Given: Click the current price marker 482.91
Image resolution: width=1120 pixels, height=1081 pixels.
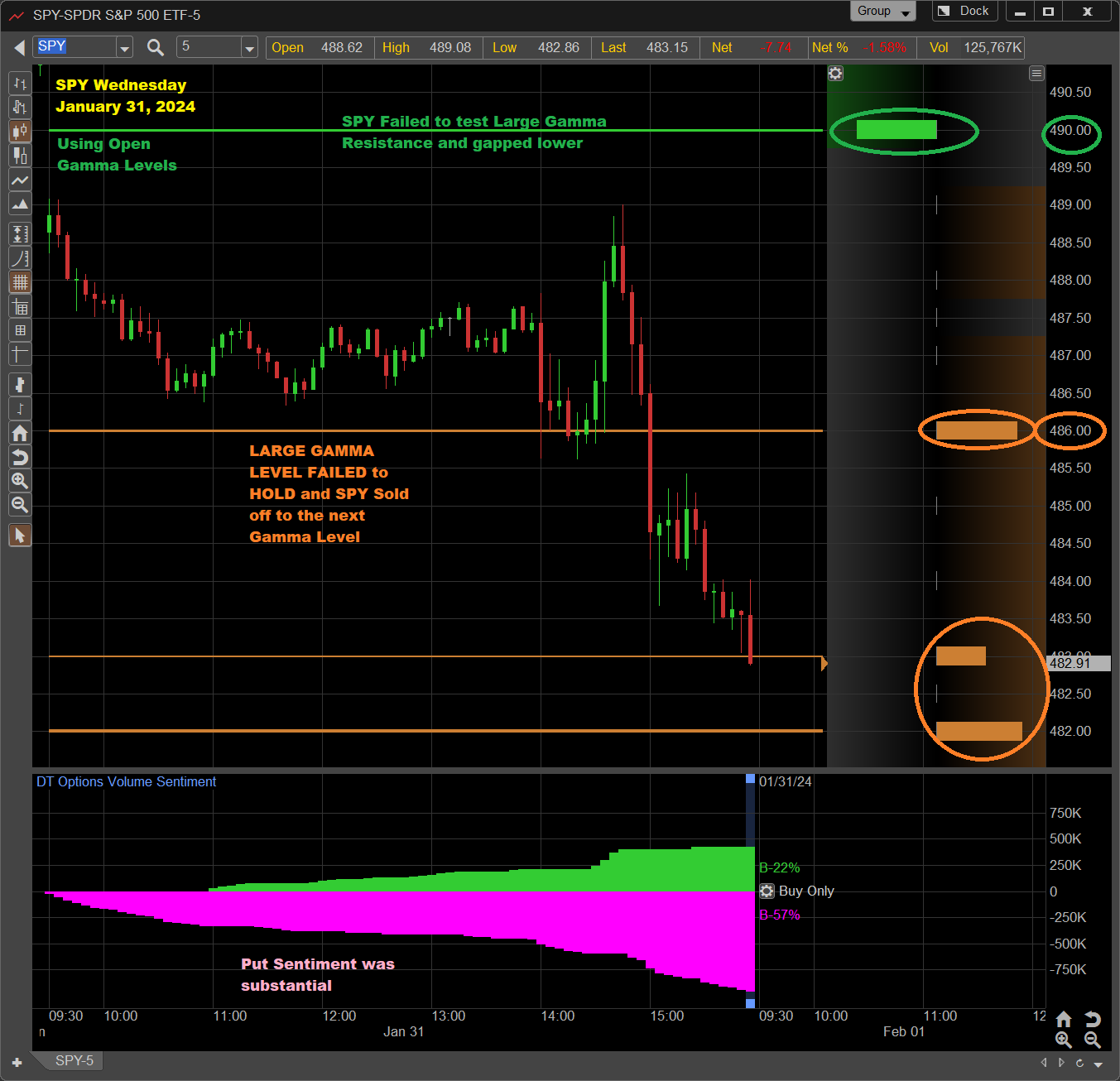Looking at the screenshot, I should click(1079, 663).
